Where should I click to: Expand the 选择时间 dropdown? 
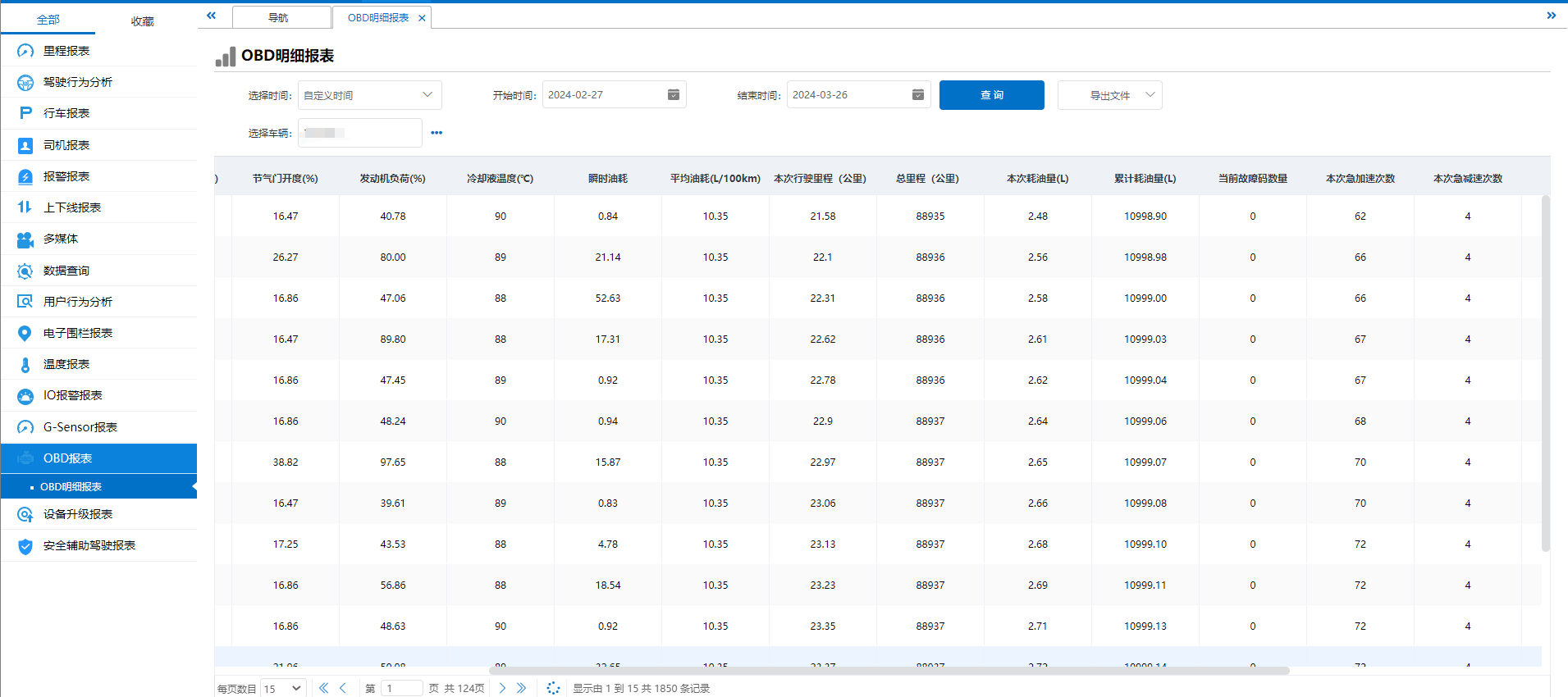click(x=369, y=95)
